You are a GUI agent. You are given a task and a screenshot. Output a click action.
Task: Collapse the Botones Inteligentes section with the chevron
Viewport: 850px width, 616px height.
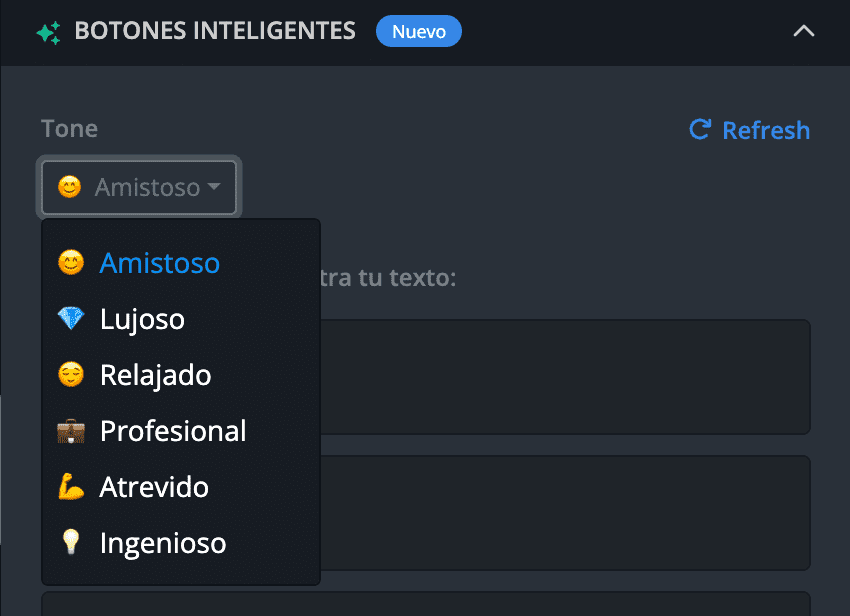point(804,31)
